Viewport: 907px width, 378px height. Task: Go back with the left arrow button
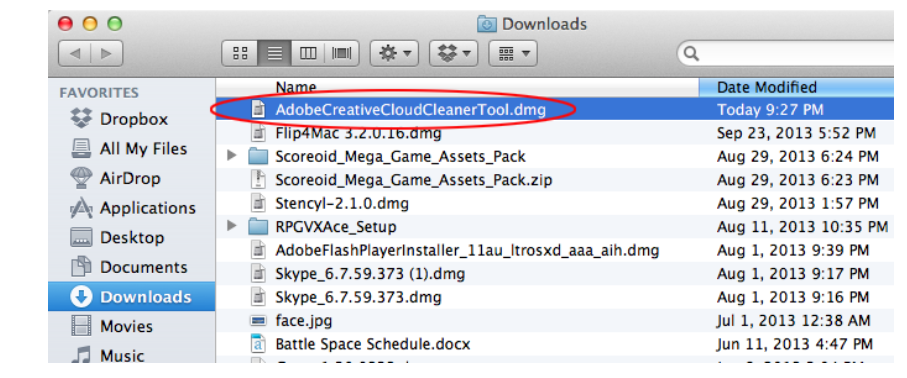click(x=75, y=54)
